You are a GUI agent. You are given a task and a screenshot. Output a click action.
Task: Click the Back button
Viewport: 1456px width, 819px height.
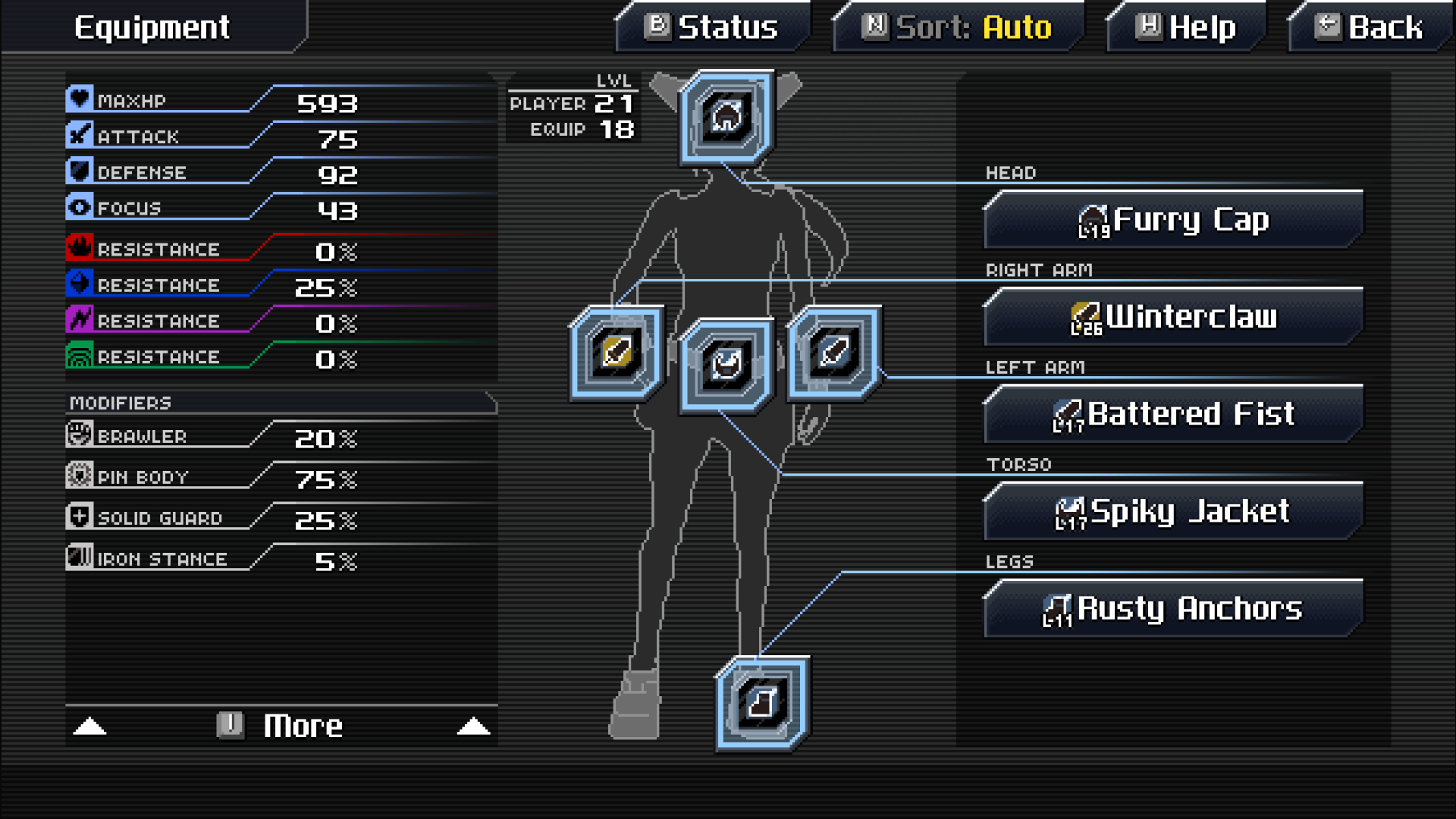pyautogui.click(x=1385, y=27)
